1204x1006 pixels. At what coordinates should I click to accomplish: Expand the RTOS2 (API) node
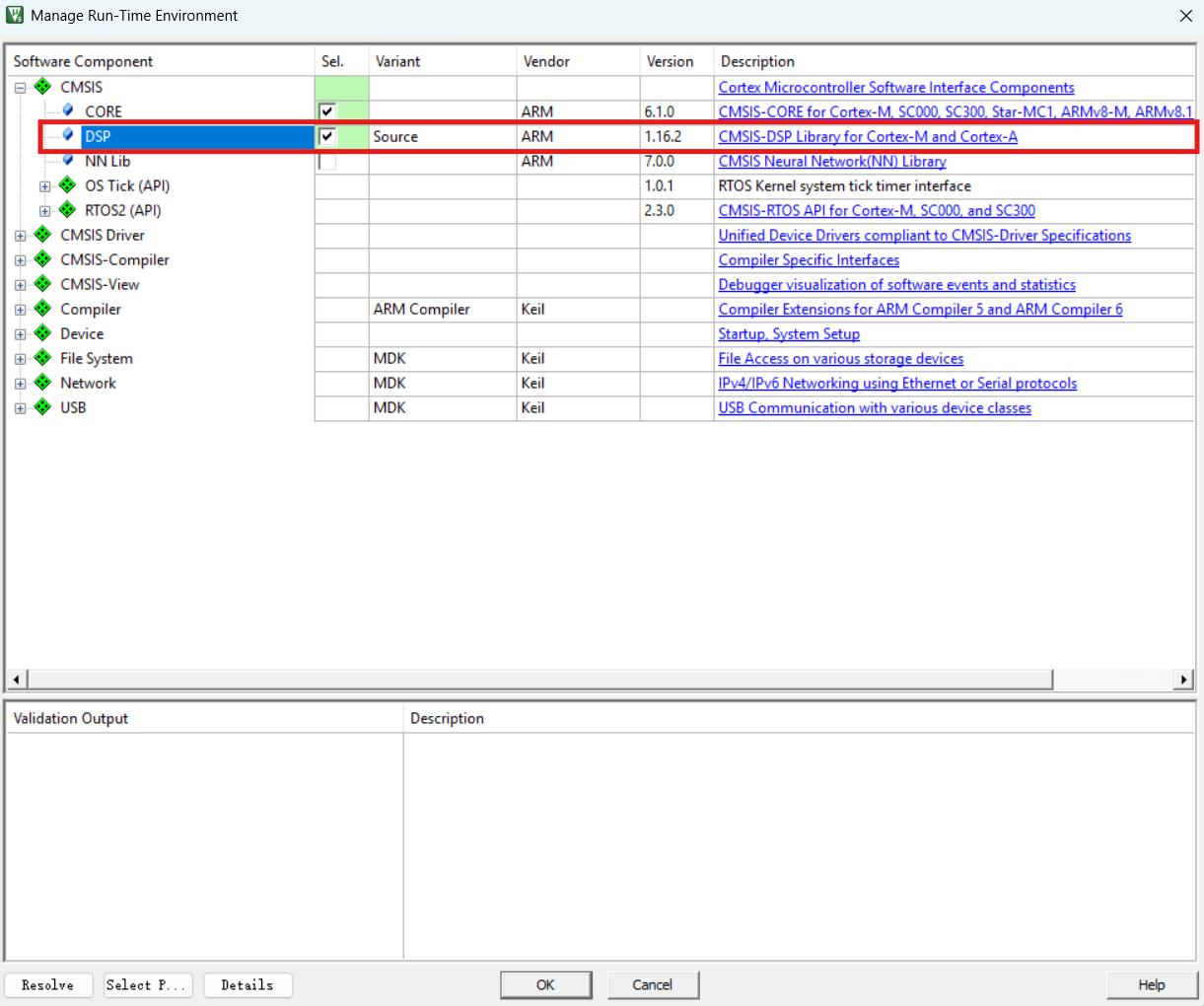(44, 211)
